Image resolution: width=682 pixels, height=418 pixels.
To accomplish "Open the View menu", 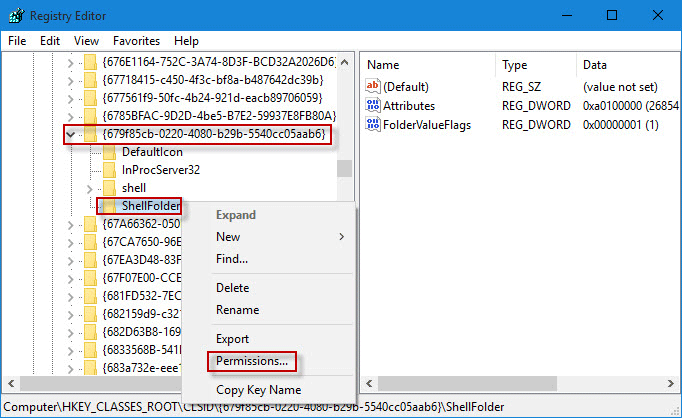I will click(86, 41).
